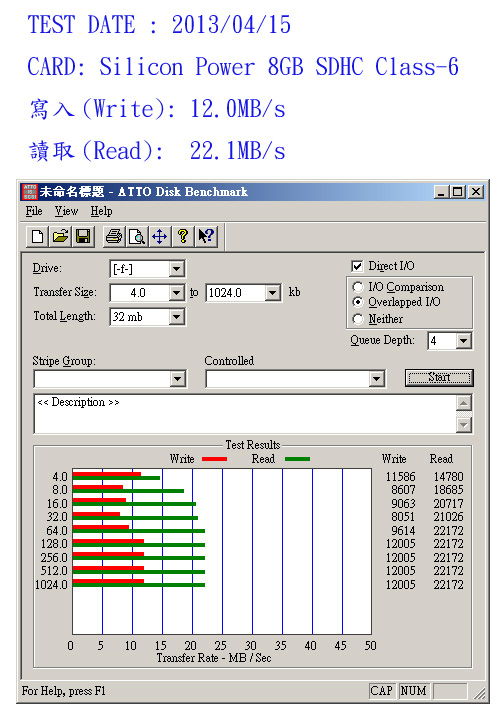Click the ATTO app icon in title bar

pos(30,192)
